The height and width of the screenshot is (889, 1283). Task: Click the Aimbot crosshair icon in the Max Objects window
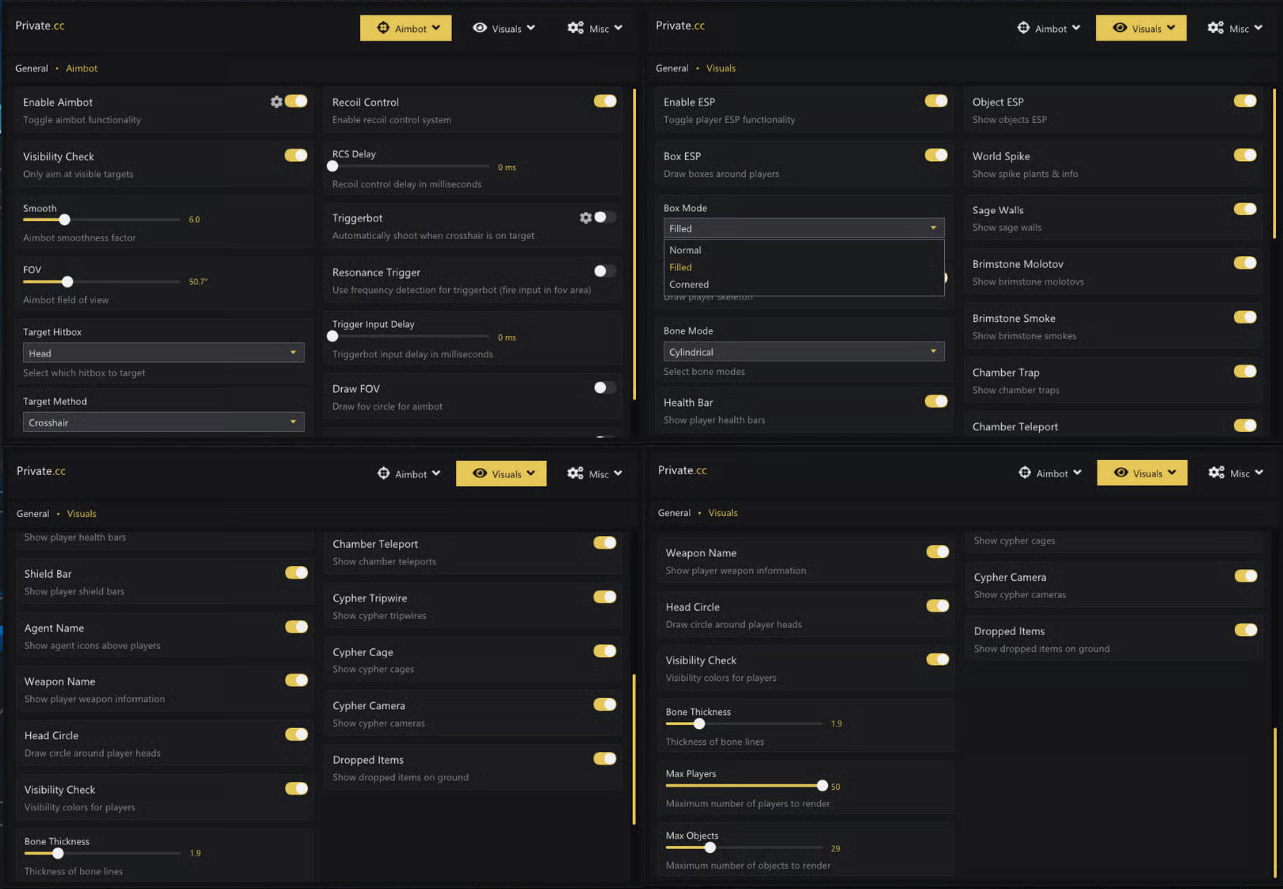[x=1024, y=473]
